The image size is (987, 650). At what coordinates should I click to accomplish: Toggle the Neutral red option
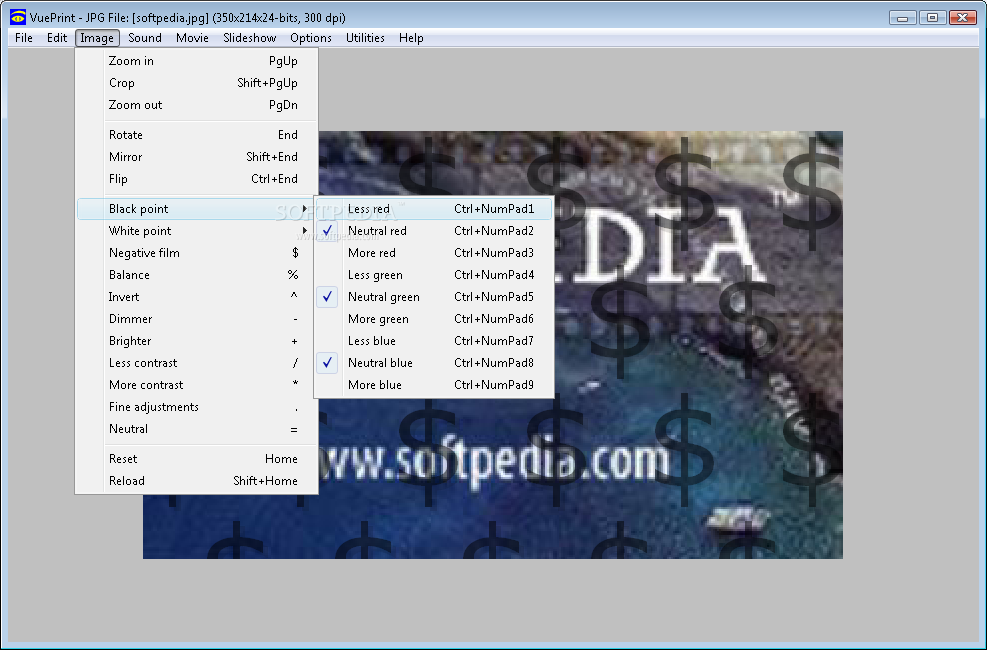pos(434,231)
